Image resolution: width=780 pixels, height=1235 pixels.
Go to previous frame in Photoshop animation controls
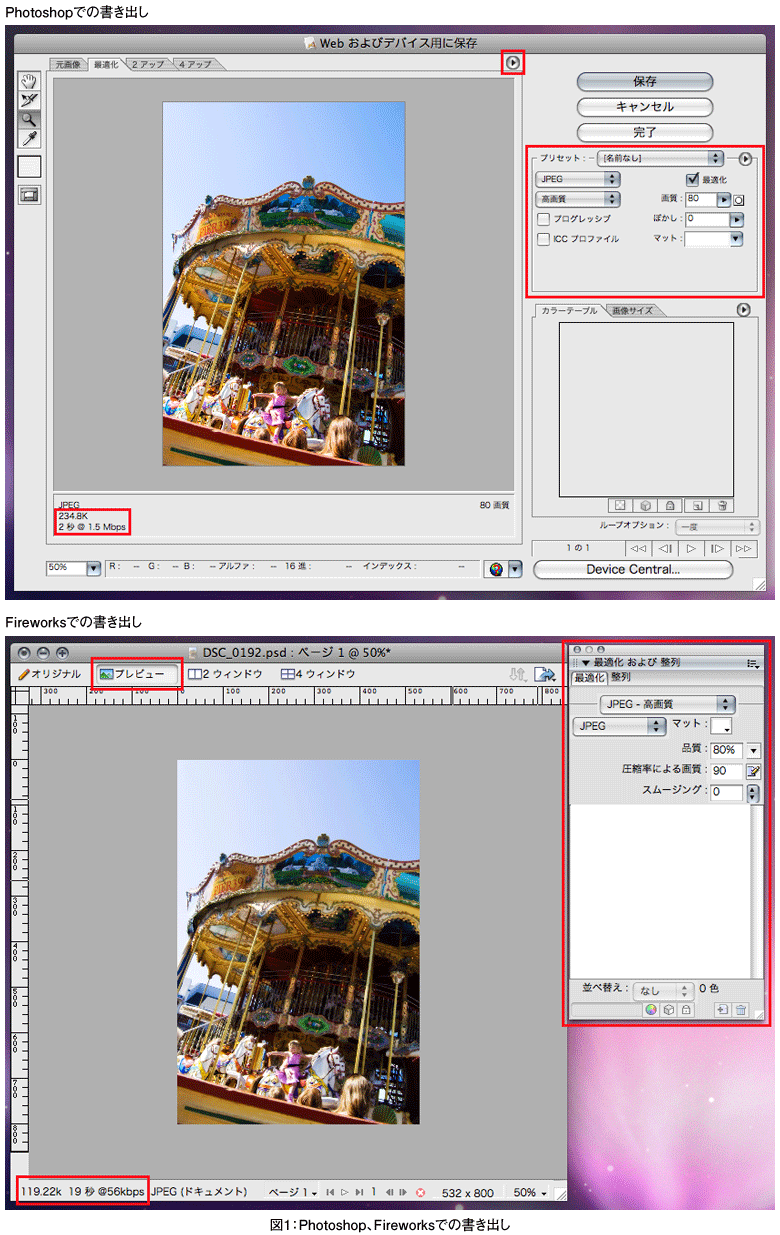(665, 549)
